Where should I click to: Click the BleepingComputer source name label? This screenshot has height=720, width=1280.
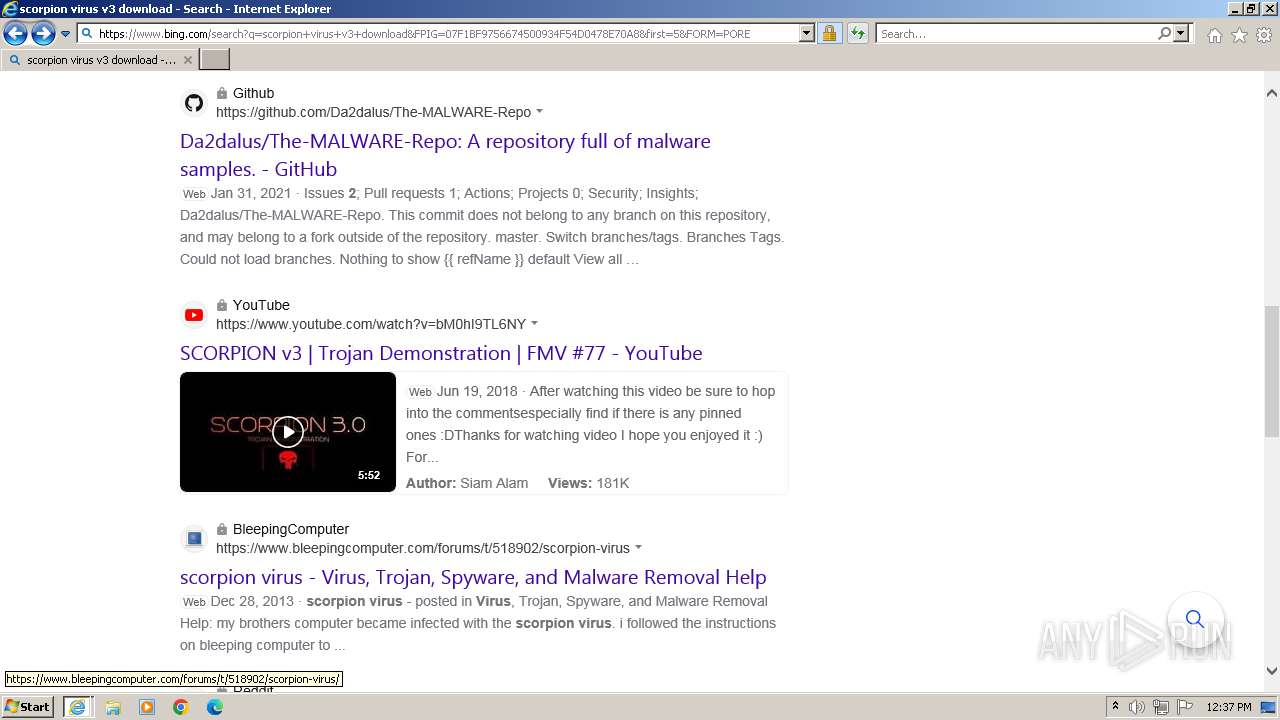(x=291, y=529)
